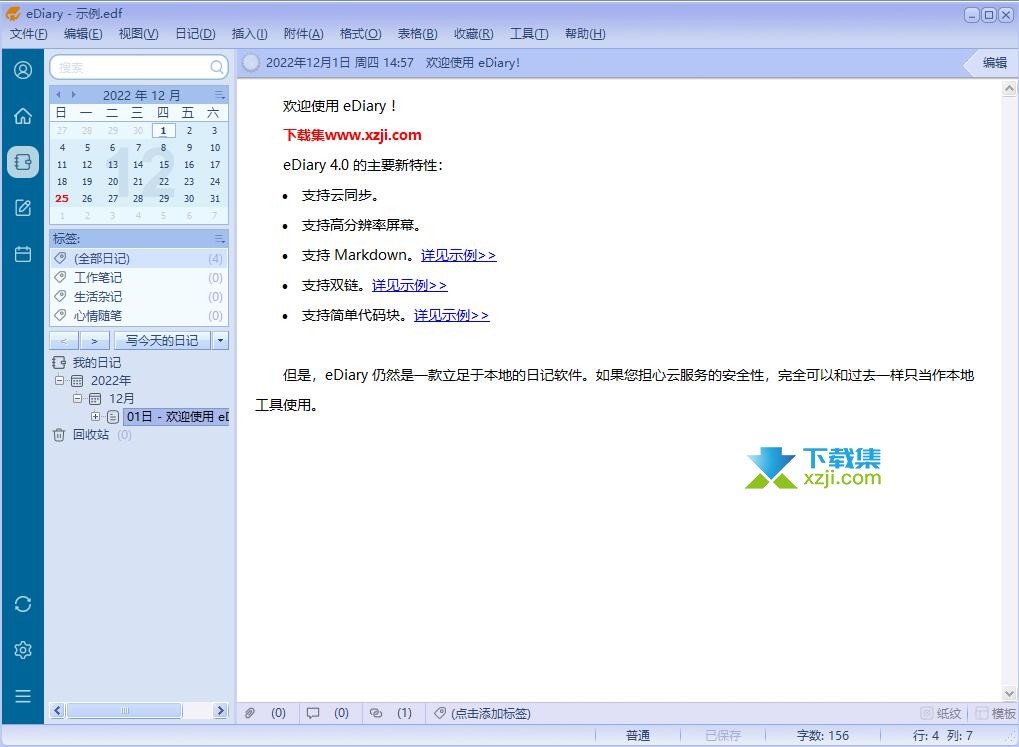Click the edit/compose note sidebar icon
1019x747 pixels.
(x=23, y=208)
